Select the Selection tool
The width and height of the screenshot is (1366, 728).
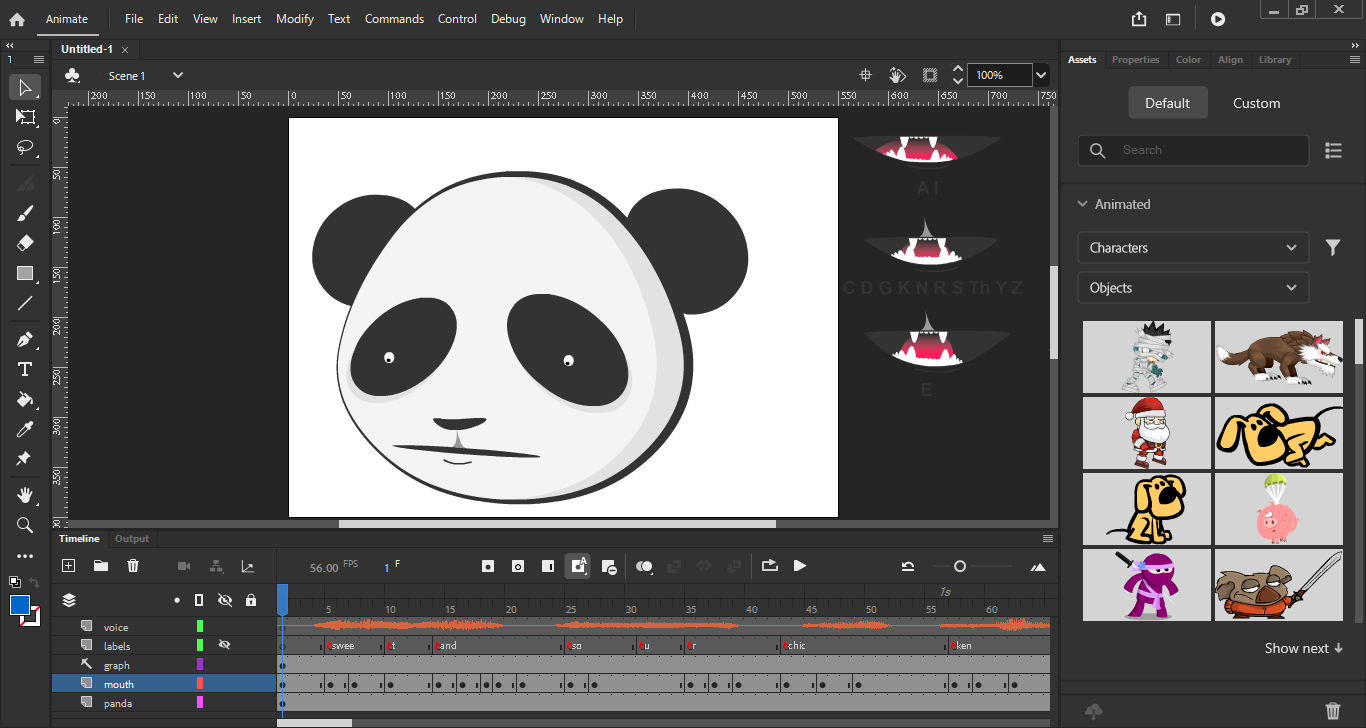(x=25, y=87)
